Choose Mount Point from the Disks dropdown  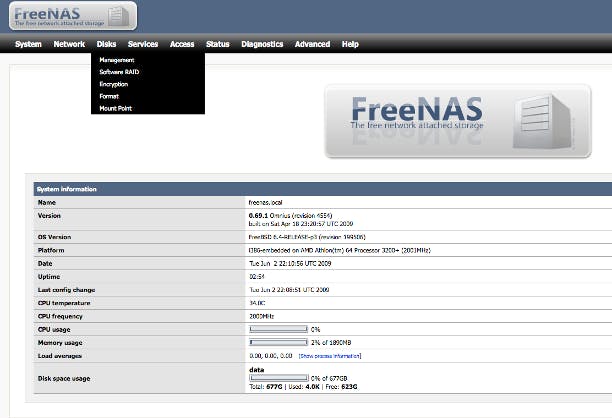point(116,108)
